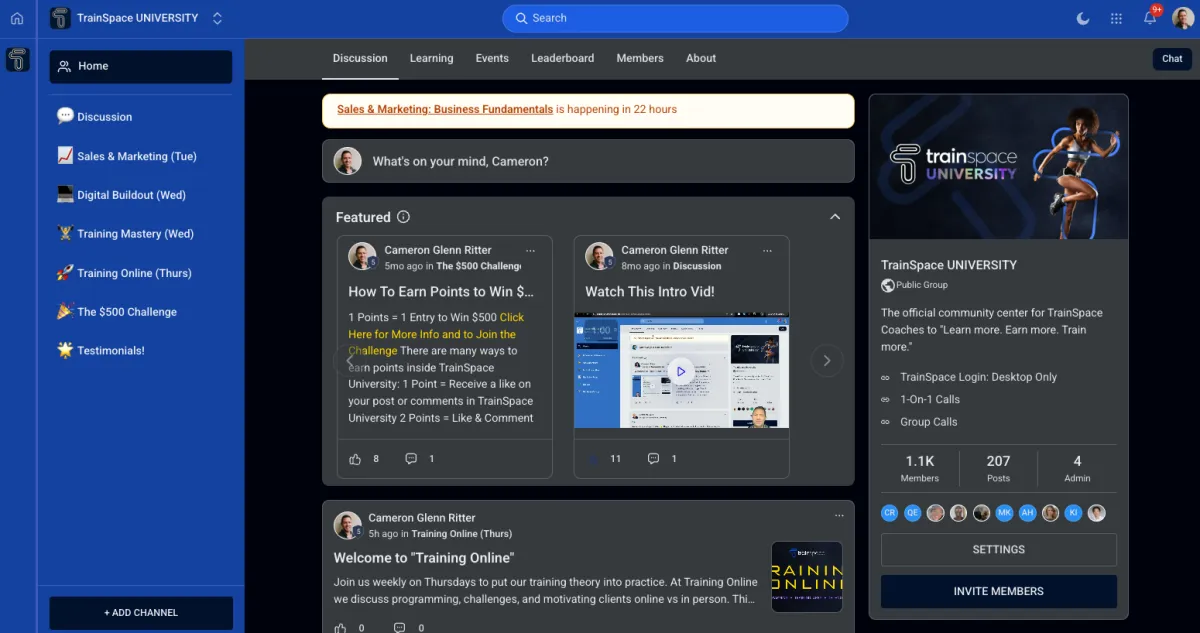Open member avatar MK
1200x633 pixels.
(x=1005, y=513)
